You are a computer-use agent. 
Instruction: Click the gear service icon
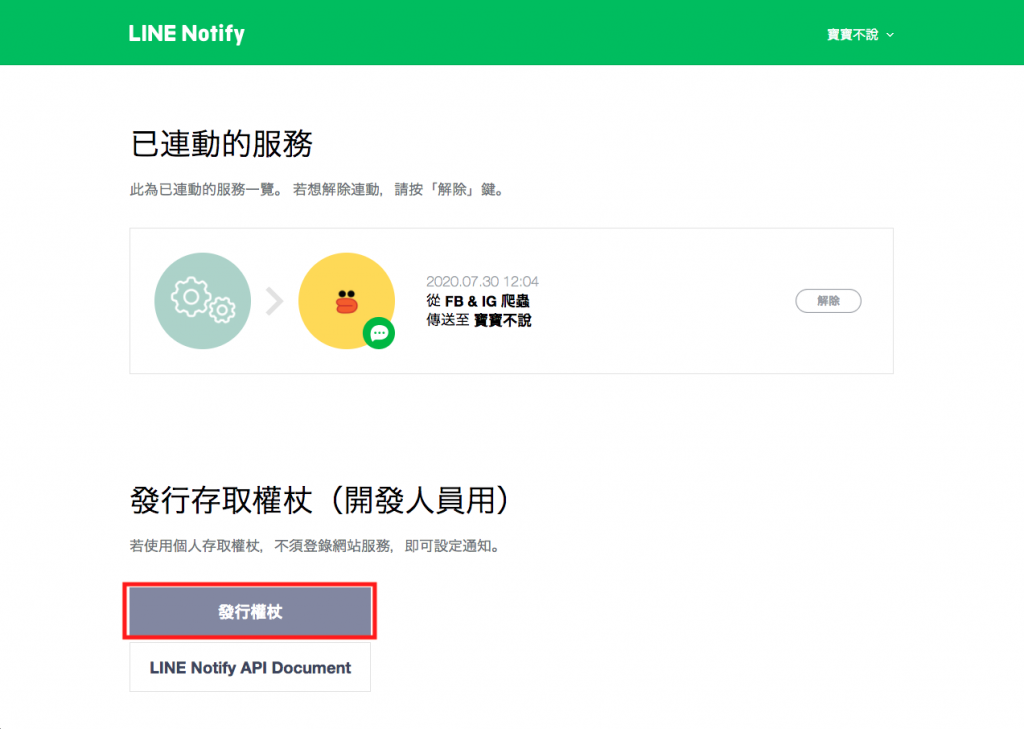pos(202,300)
